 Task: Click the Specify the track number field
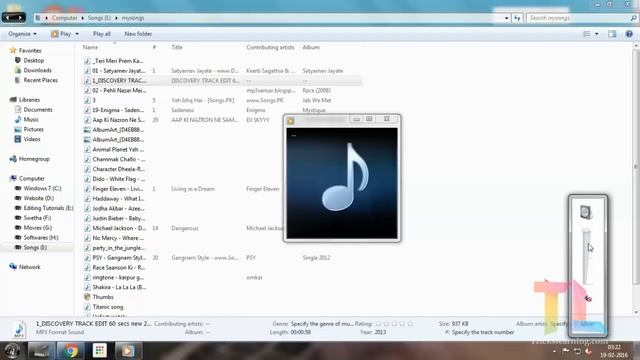(x=482, y=332)
